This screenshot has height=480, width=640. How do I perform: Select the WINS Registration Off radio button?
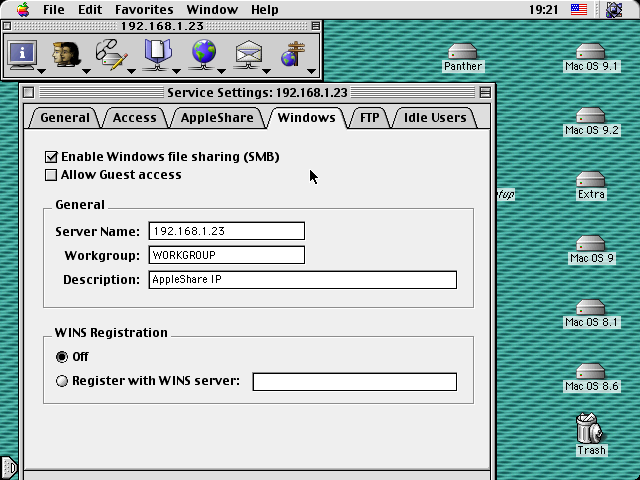point(62,357)
